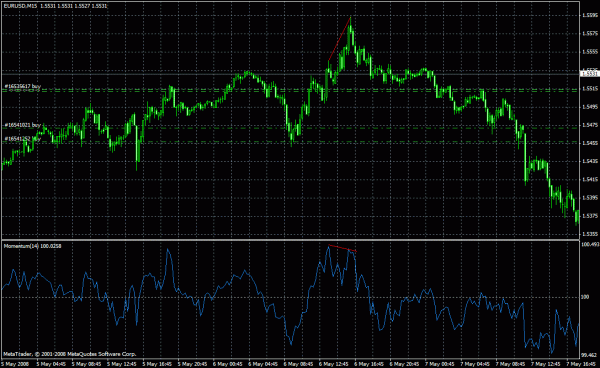Click the '6 May 00:45' time axis label
The width and height of the screenshot is (600, 368).
pyautogui.click(x=228, y=364)
